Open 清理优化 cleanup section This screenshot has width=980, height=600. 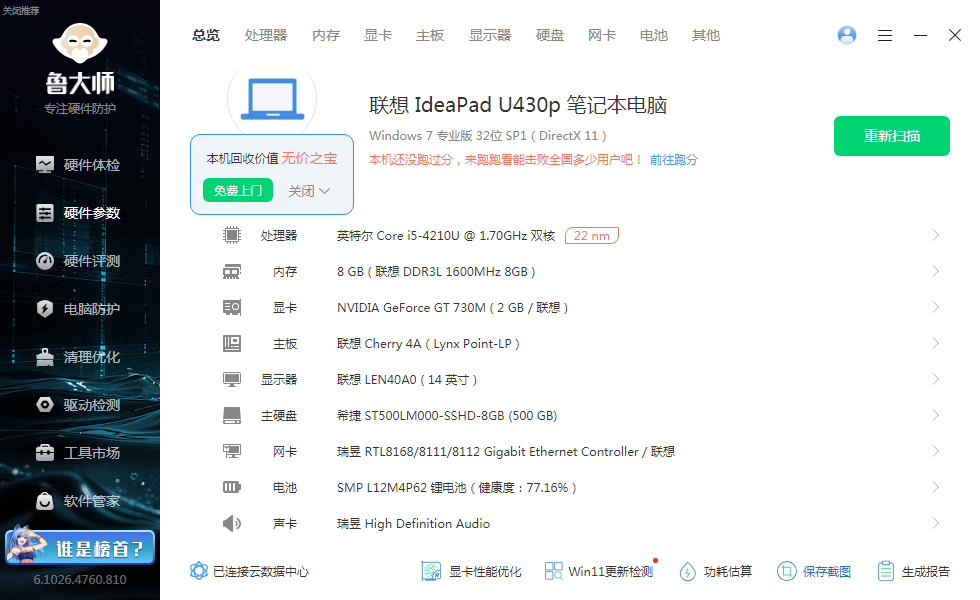78,357
